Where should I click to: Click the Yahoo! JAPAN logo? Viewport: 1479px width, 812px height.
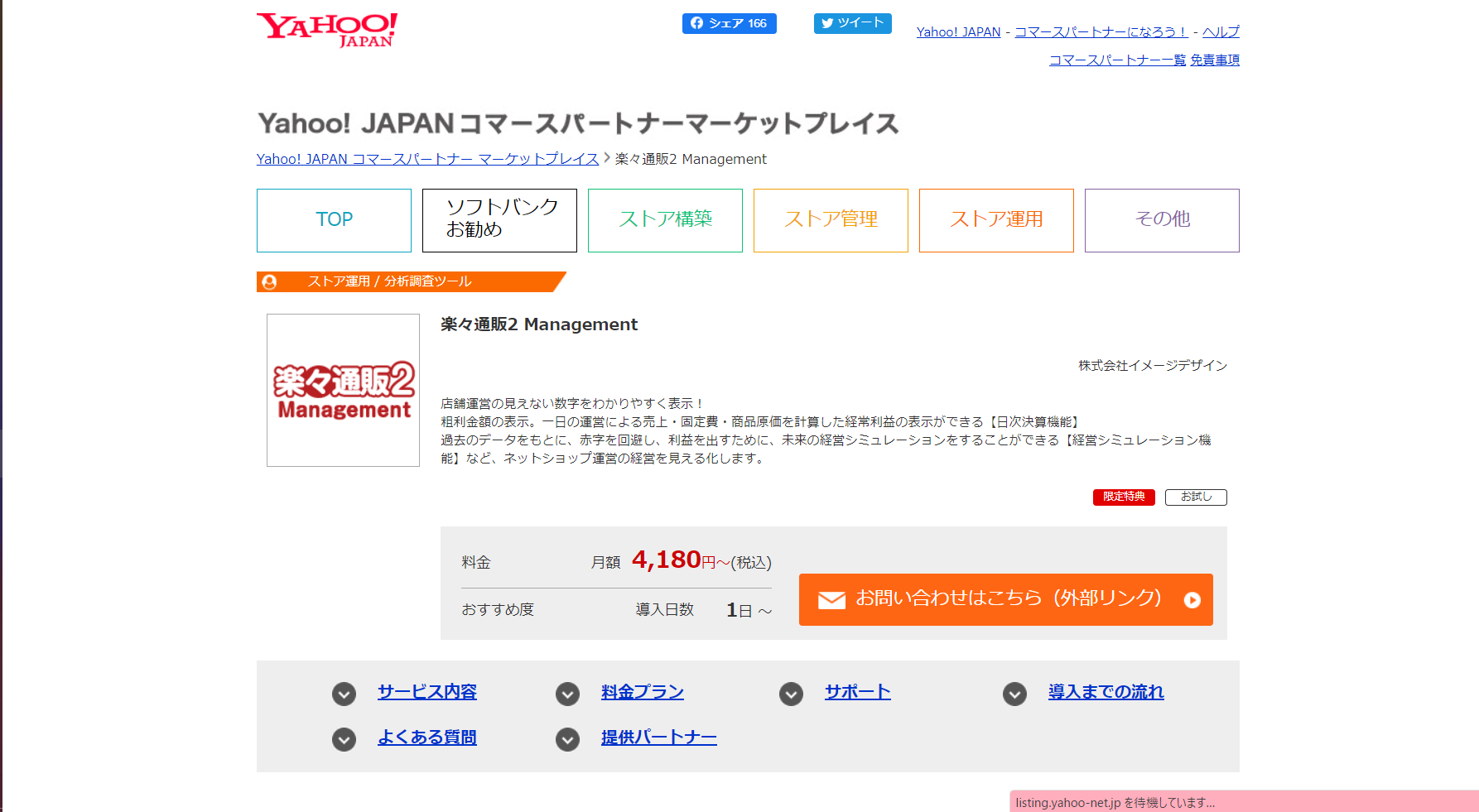pos(327,30)
